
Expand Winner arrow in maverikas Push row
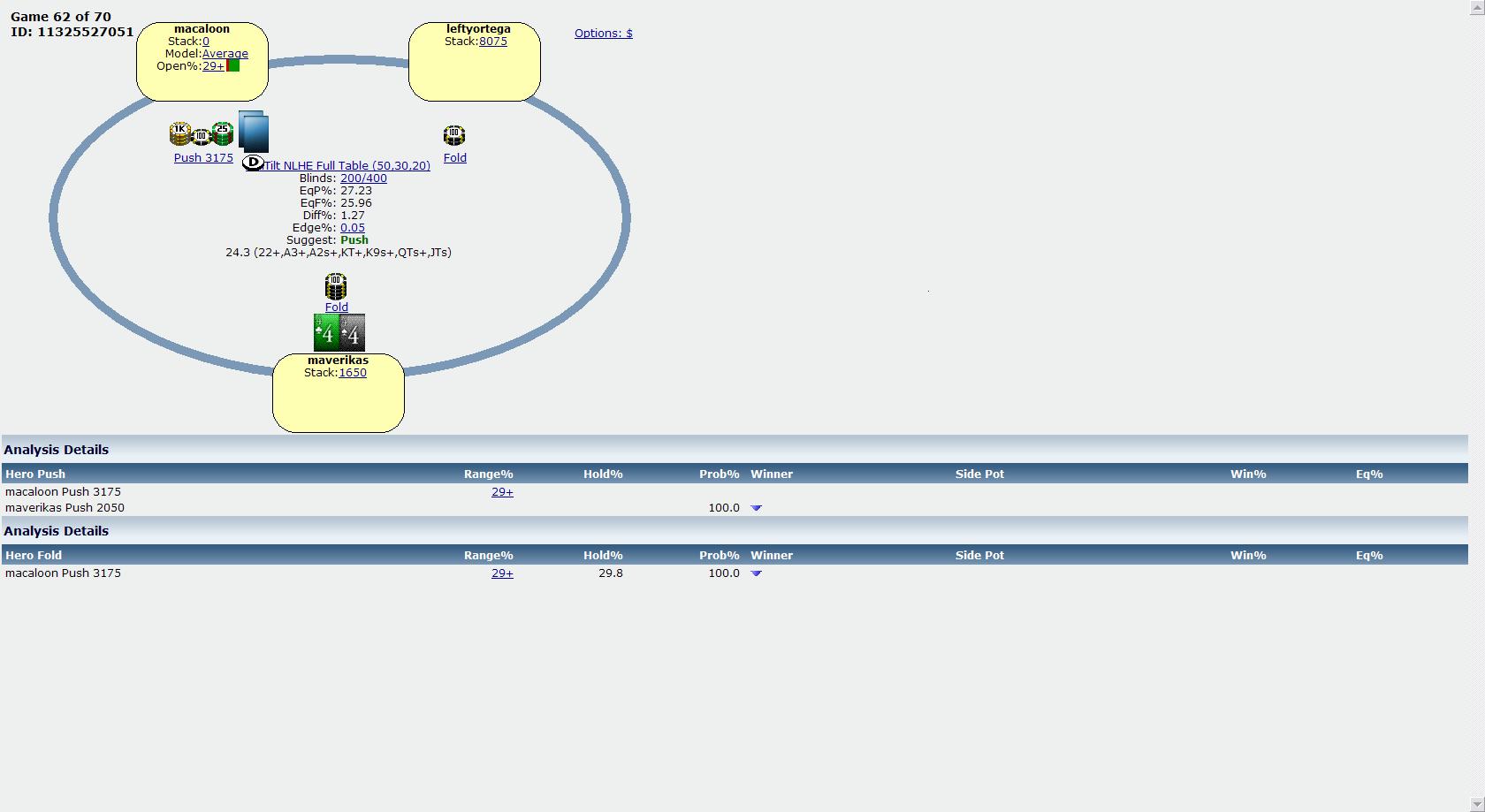click(x=756, y=508)
